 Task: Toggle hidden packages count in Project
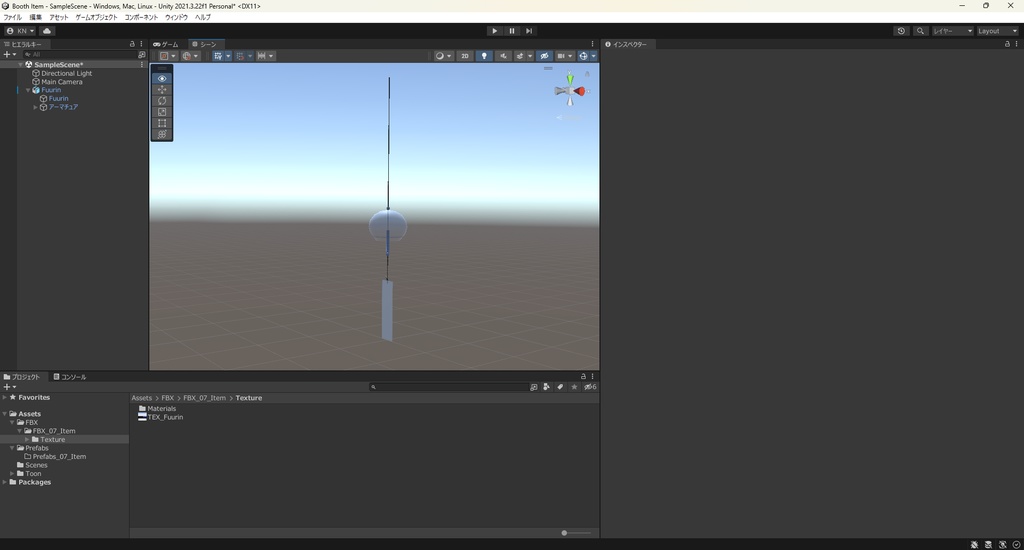click(590, 387)
